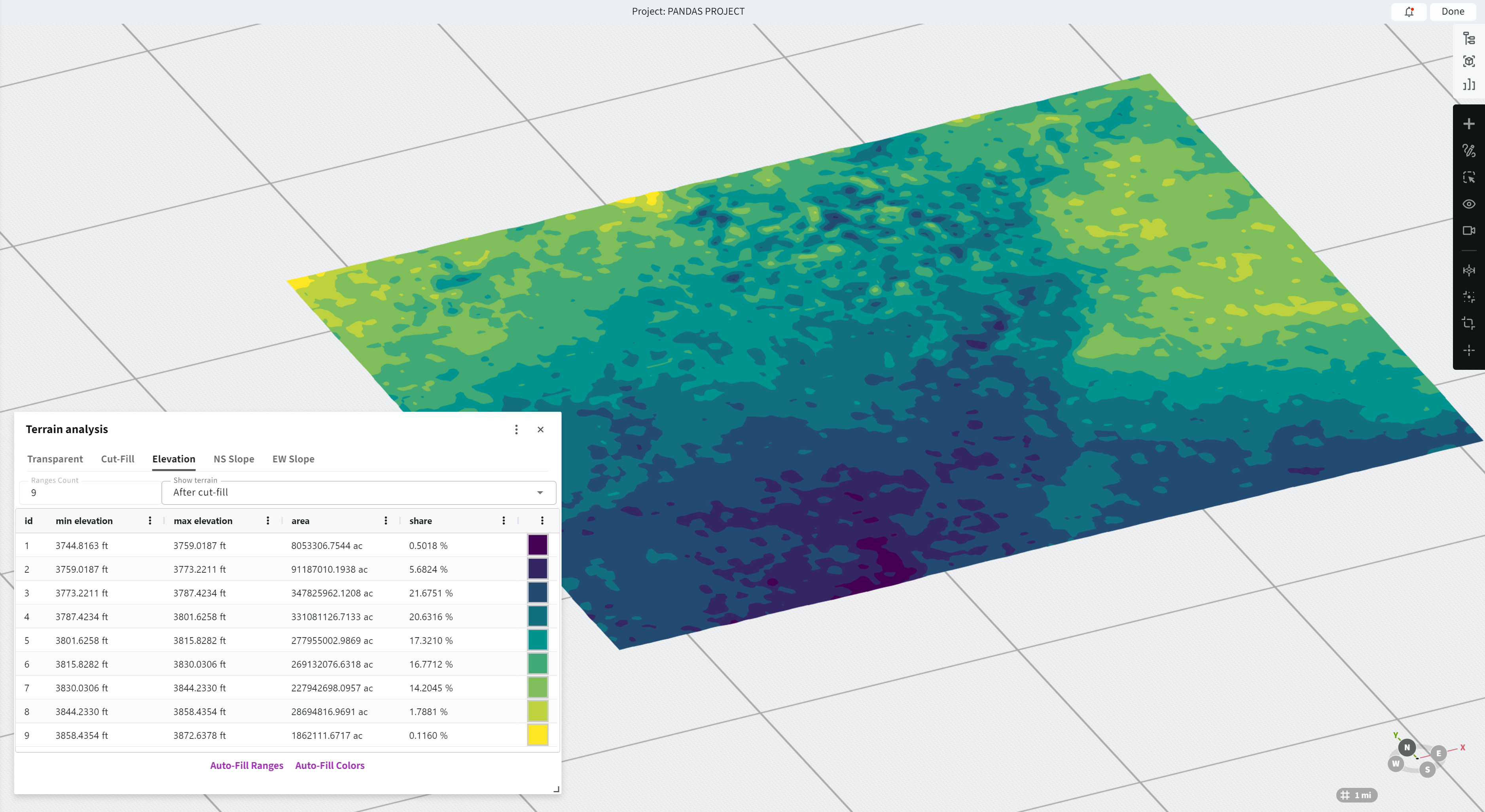The width and height of the screenshot is (1485, 812).
Task: Expand the Show terrain dropdown
Action: [358, 492]
